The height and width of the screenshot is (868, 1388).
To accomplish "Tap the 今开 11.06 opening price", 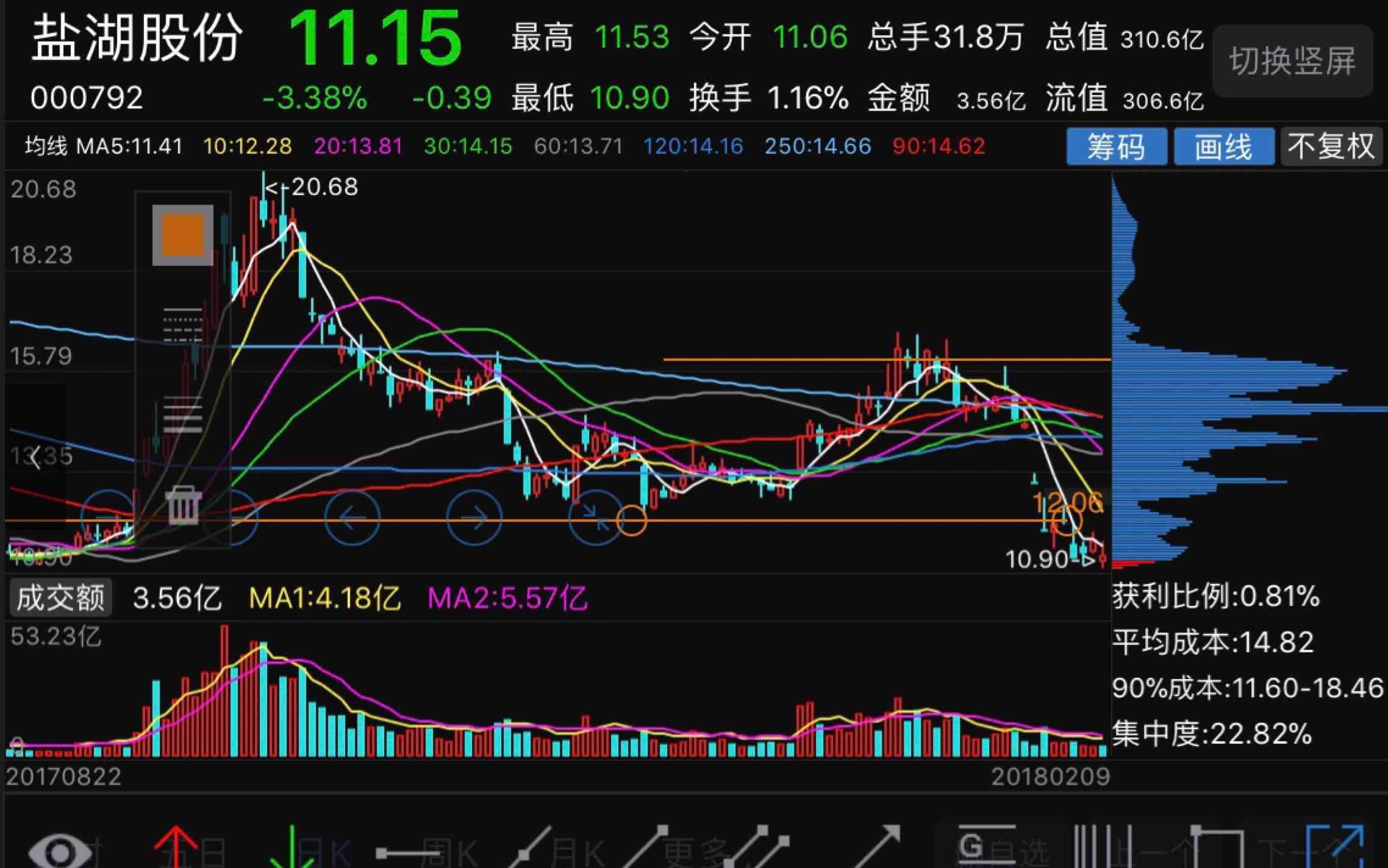I will (x=768, y=37).
